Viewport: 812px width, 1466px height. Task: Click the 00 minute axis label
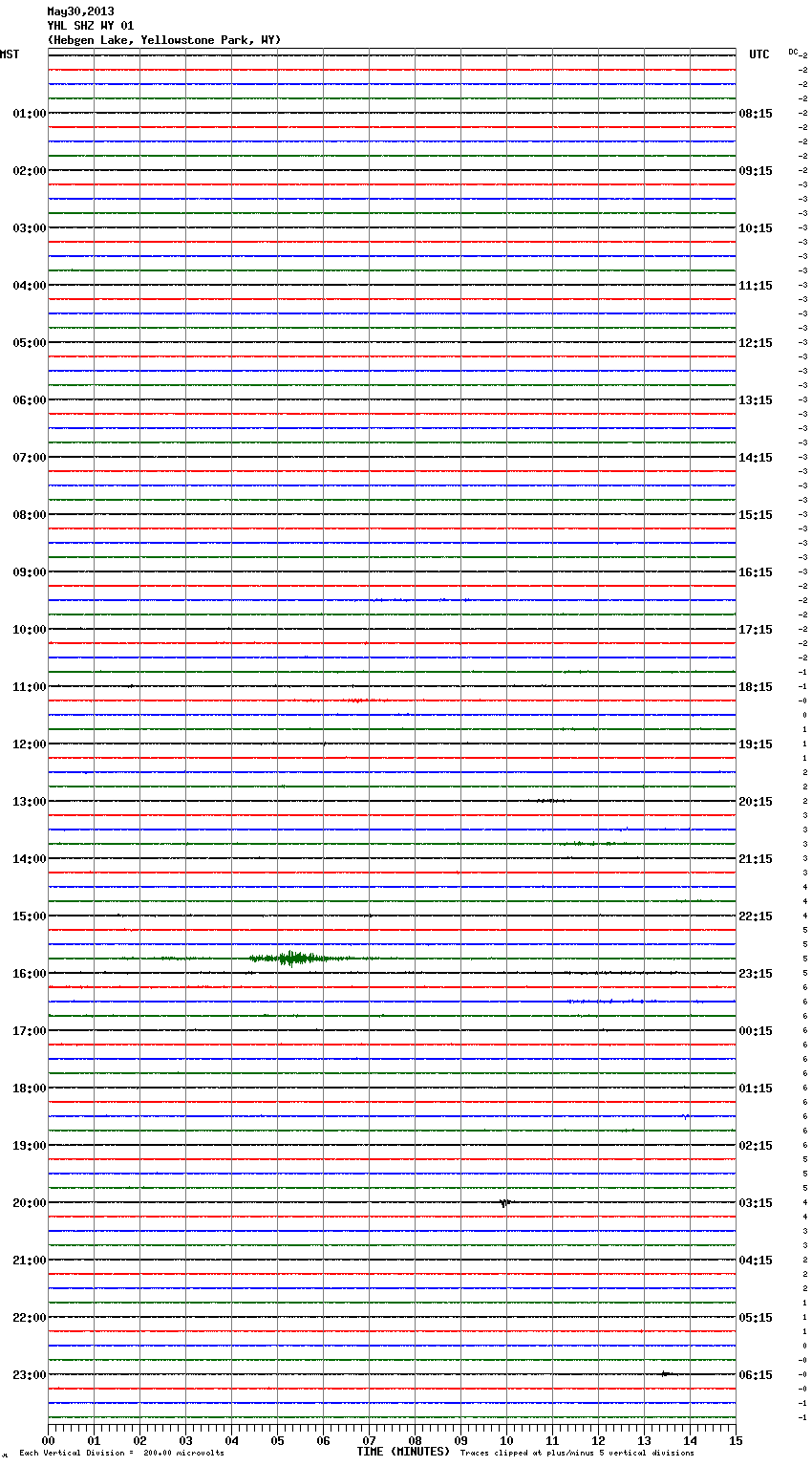(49, 1440)
